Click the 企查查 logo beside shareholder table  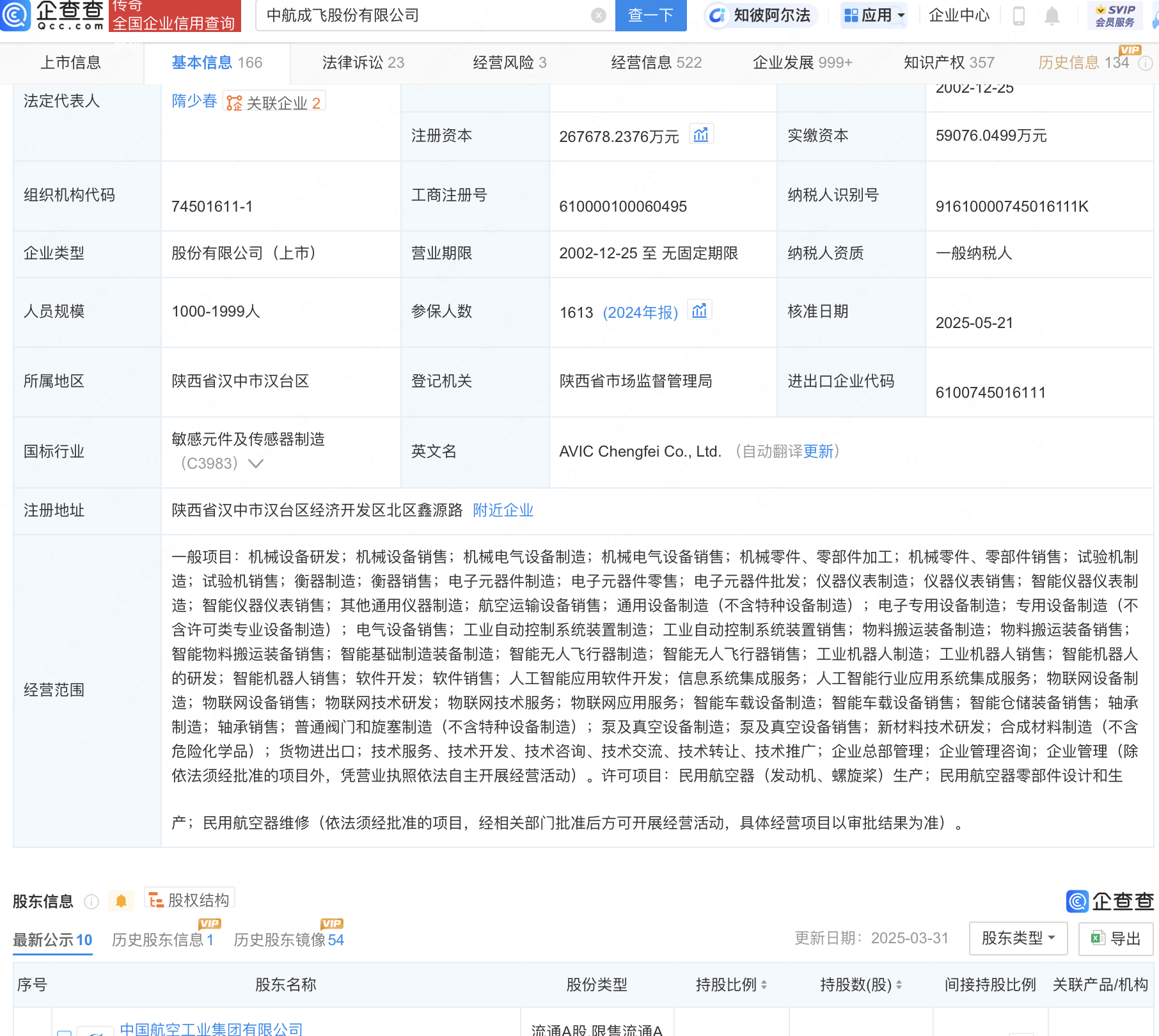pyautogui.click(x=1110, y=901)
